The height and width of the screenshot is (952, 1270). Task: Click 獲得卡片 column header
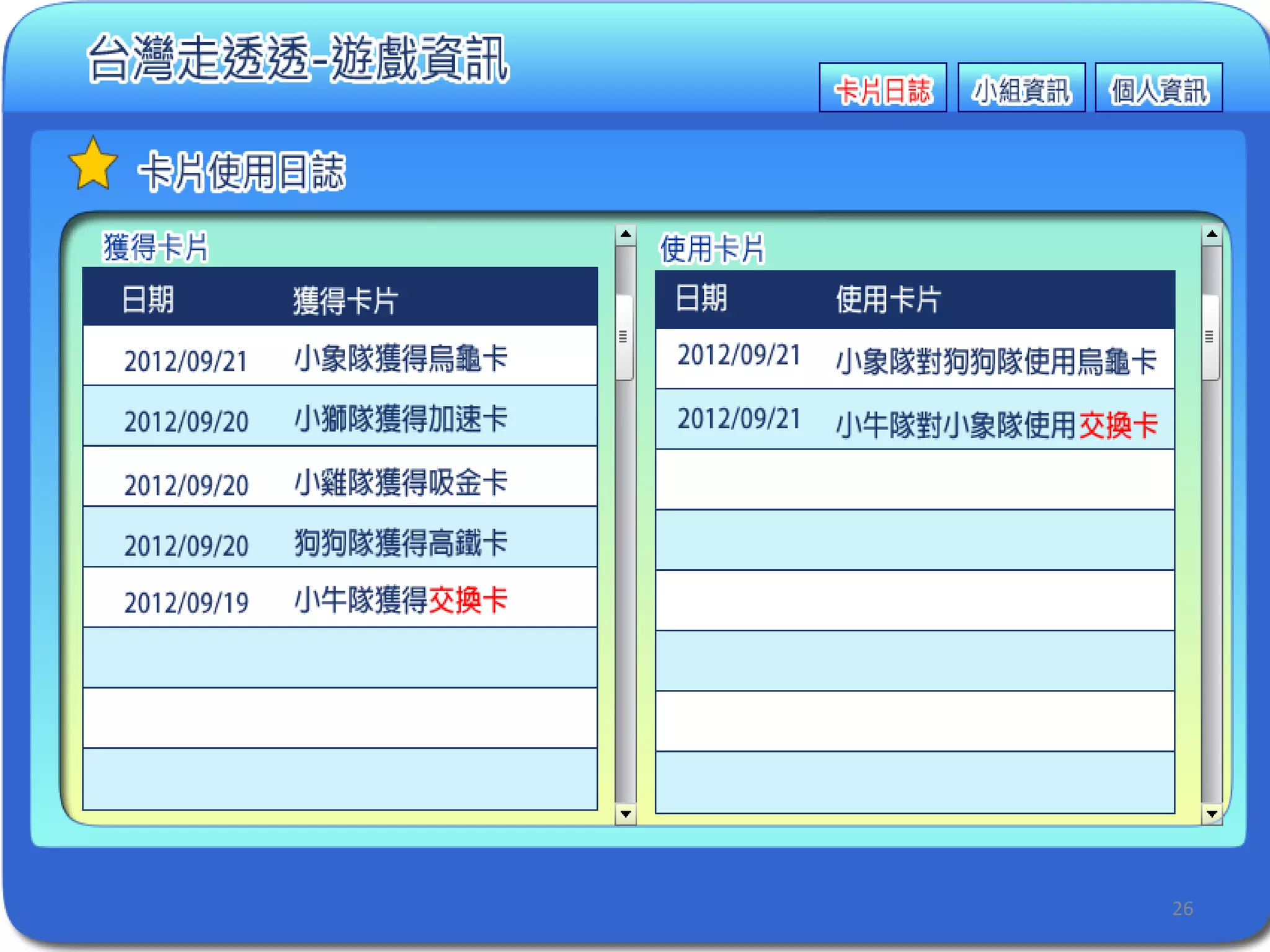[x=345, y=301]
